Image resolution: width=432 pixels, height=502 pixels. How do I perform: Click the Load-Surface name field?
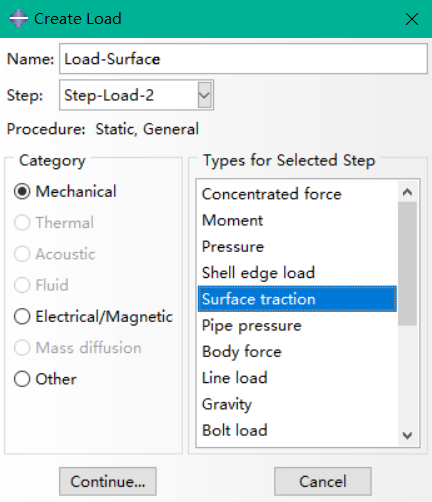click(x=243, y=59)
